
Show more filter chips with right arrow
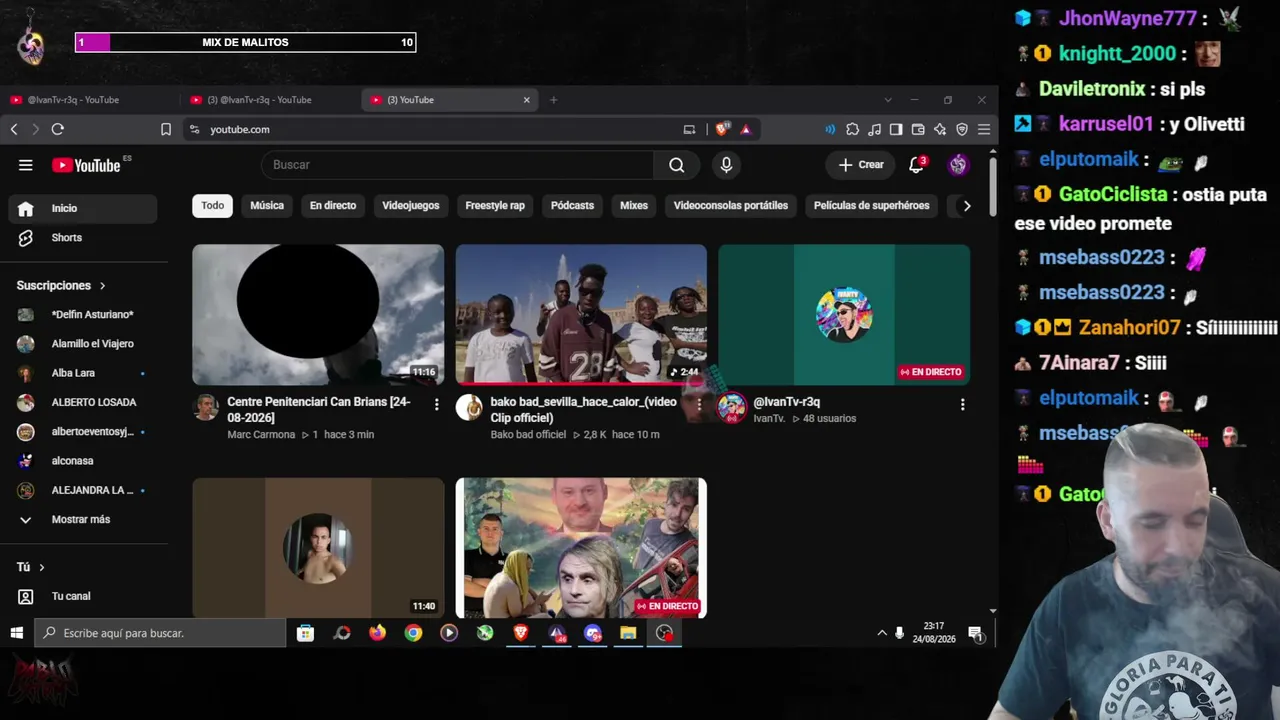tap(966, 206)
